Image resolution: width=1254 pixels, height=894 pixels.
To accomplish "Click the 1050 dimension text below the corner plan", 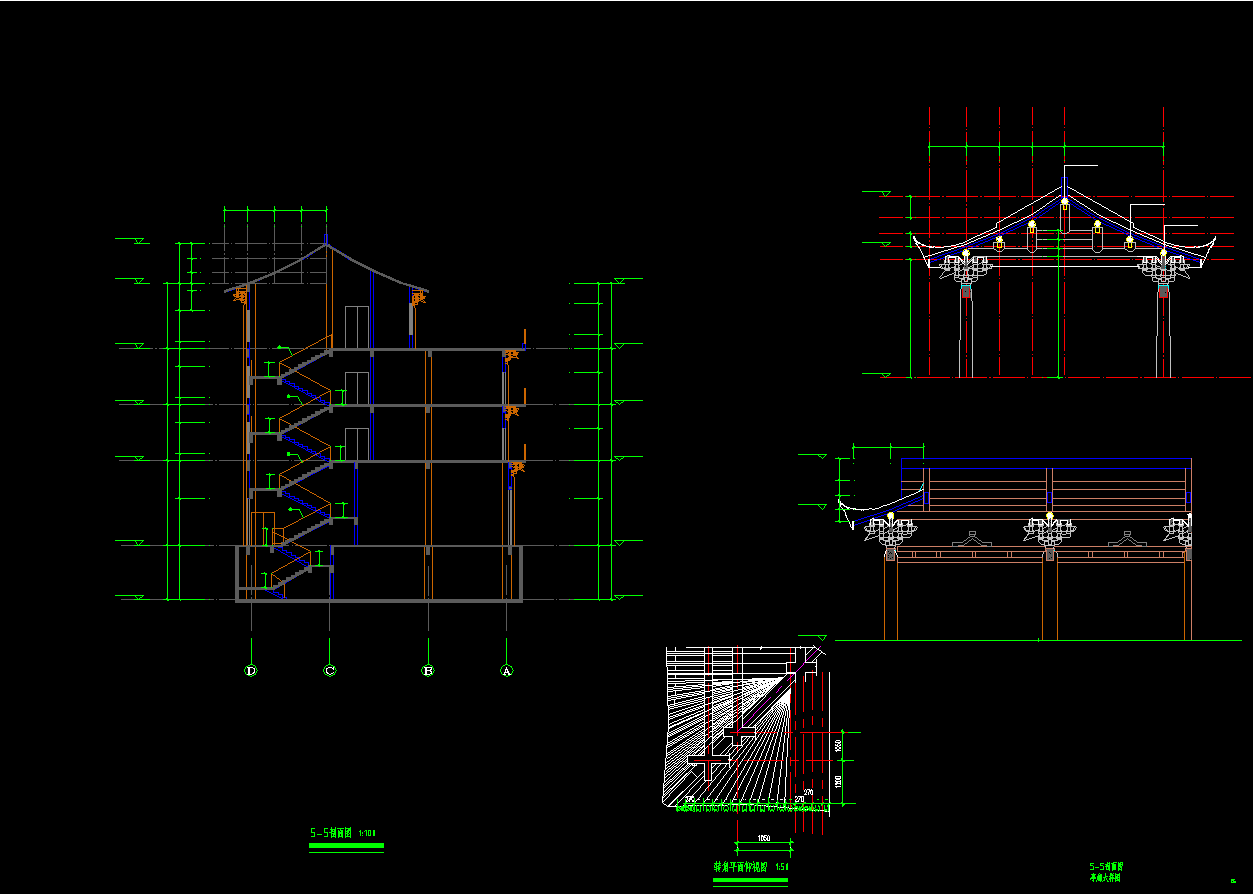I will click(x=764, y=838).
